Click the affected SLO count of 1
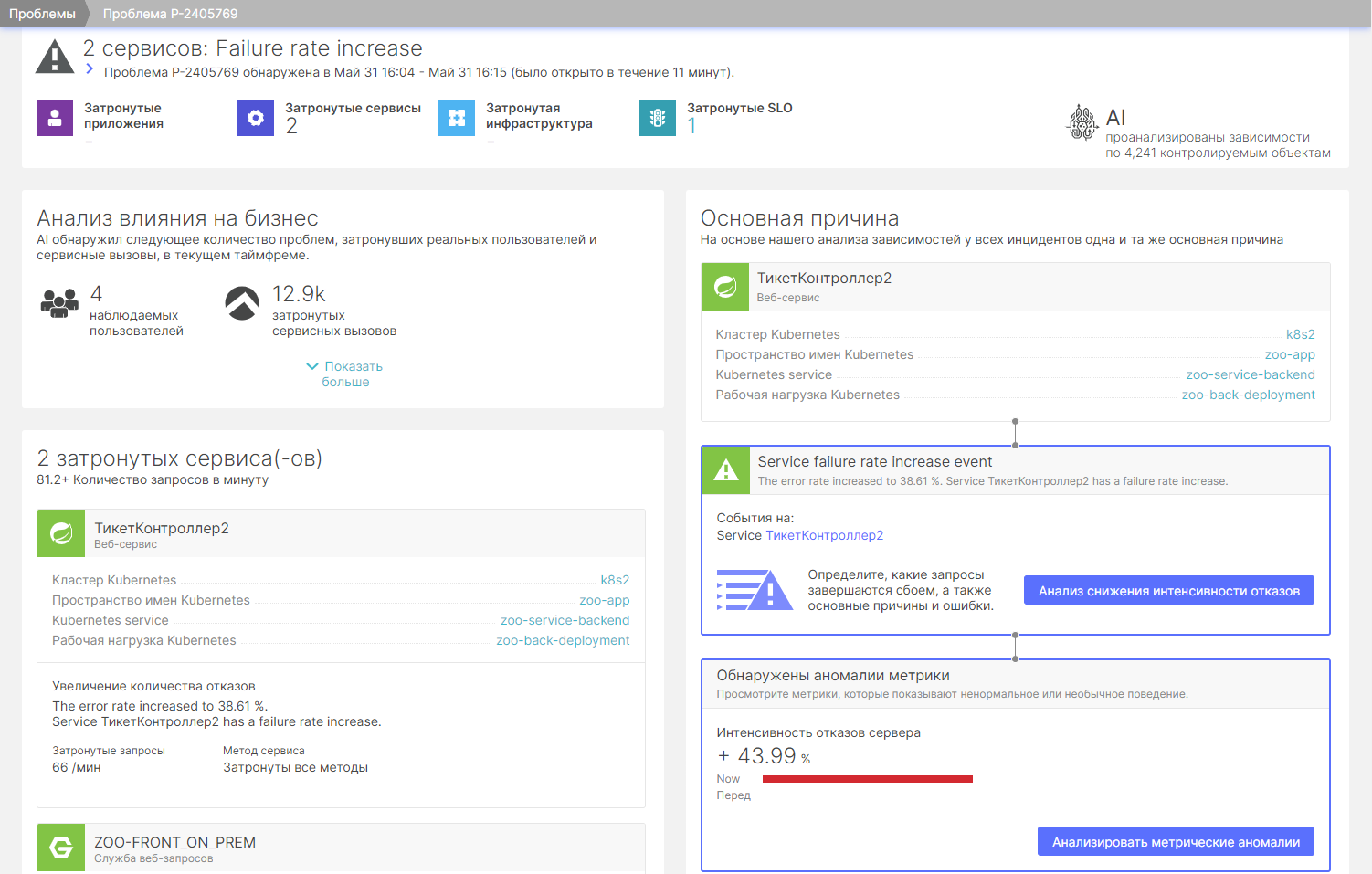The width and height of the screenshot is (1372, 874). (x=691, y=126)
